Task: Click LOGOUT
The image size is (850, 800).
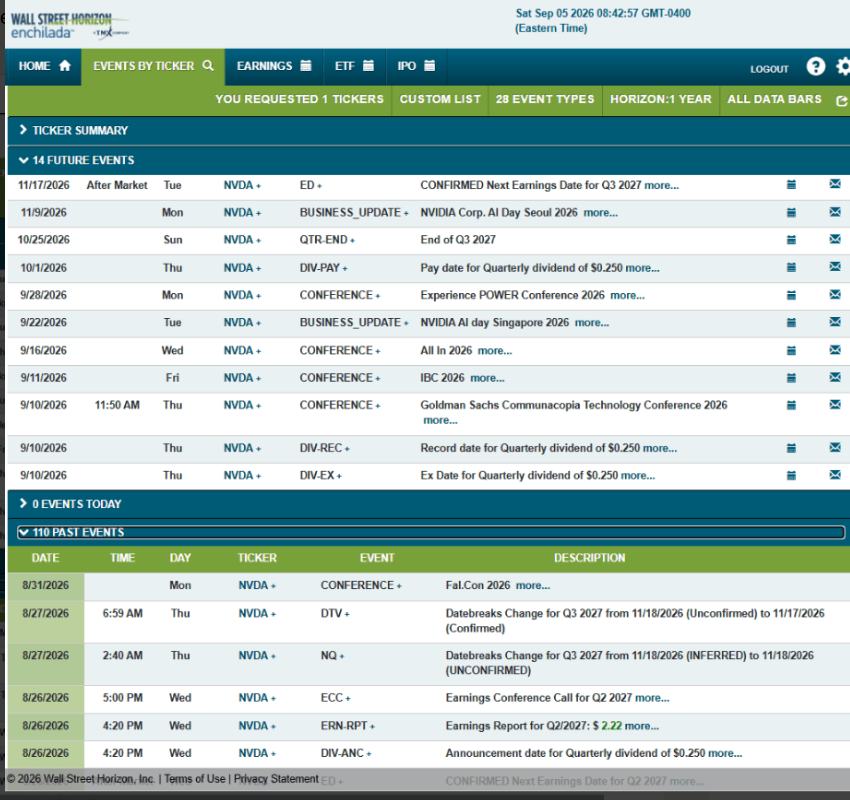Action: [x=769, y=69]
